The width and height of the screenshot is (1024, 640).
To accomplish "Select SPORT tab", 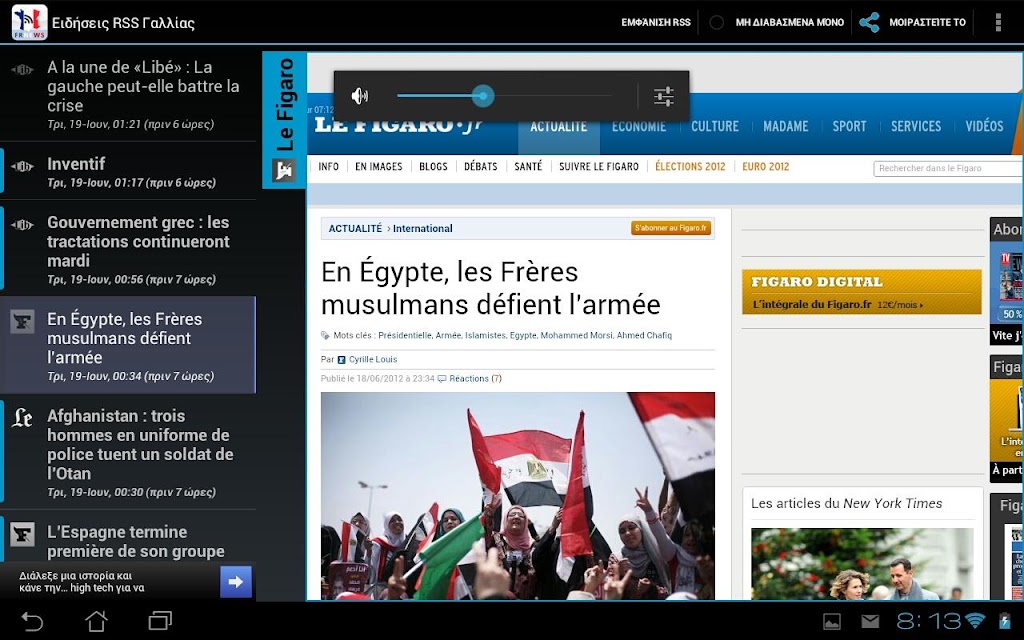I will click(849, 126).
